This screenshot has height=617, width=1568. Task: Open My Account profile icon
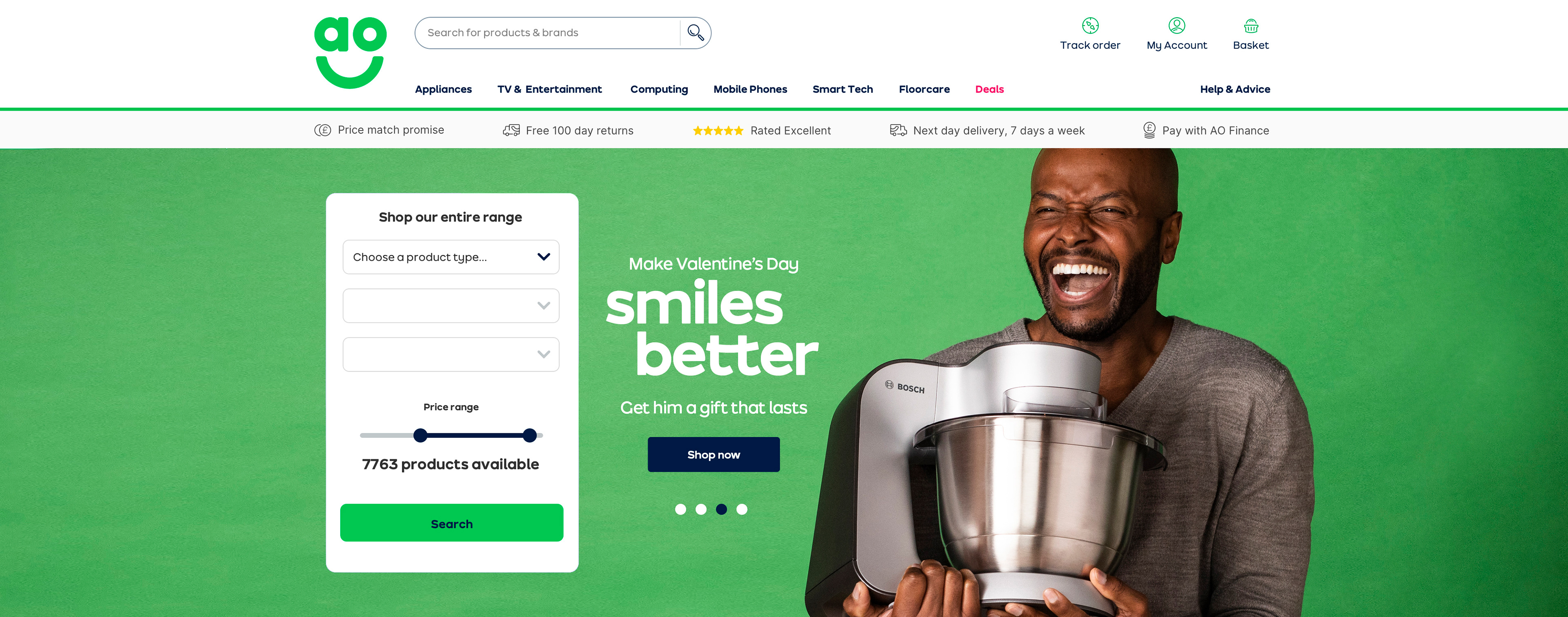1176,26
